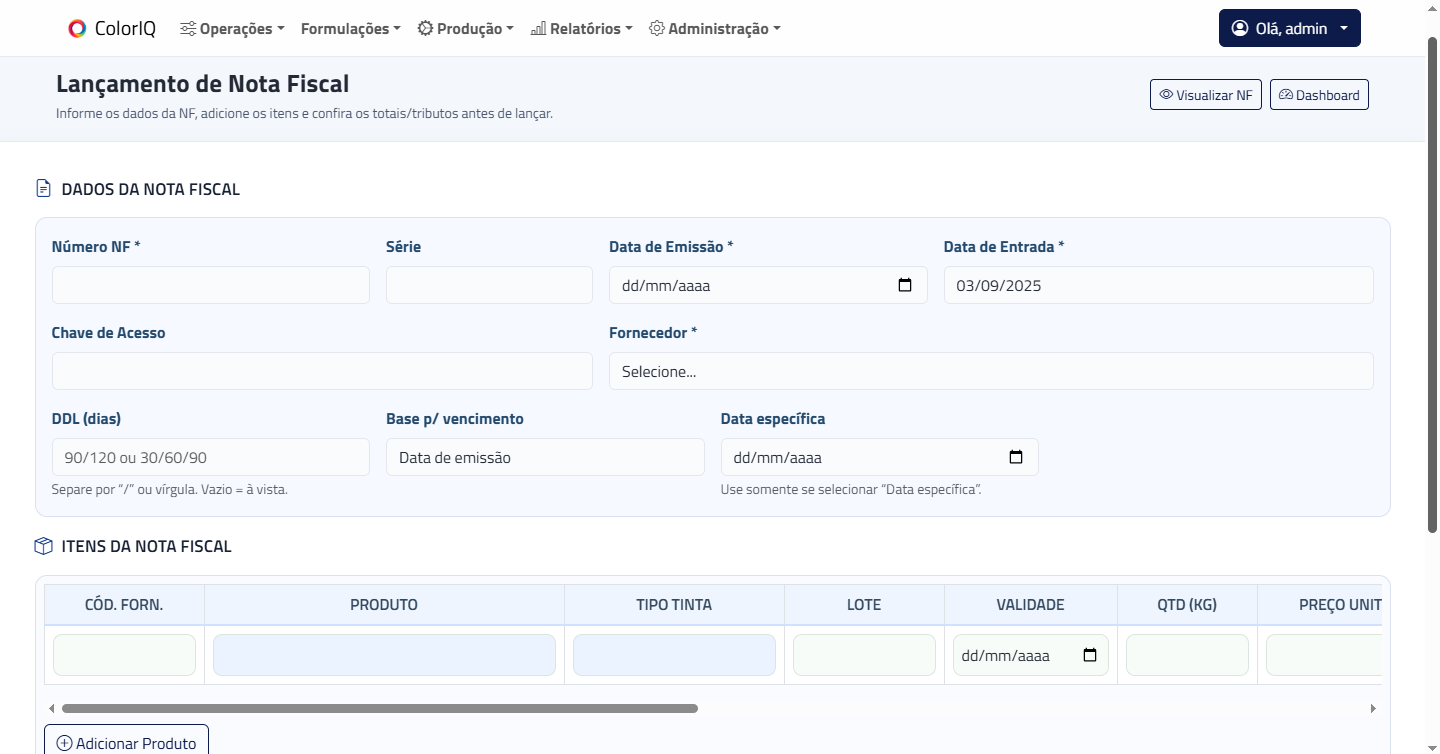Click the page vertical scrollbar thumb
The image size is (1440, 754).
point(1432,285)
